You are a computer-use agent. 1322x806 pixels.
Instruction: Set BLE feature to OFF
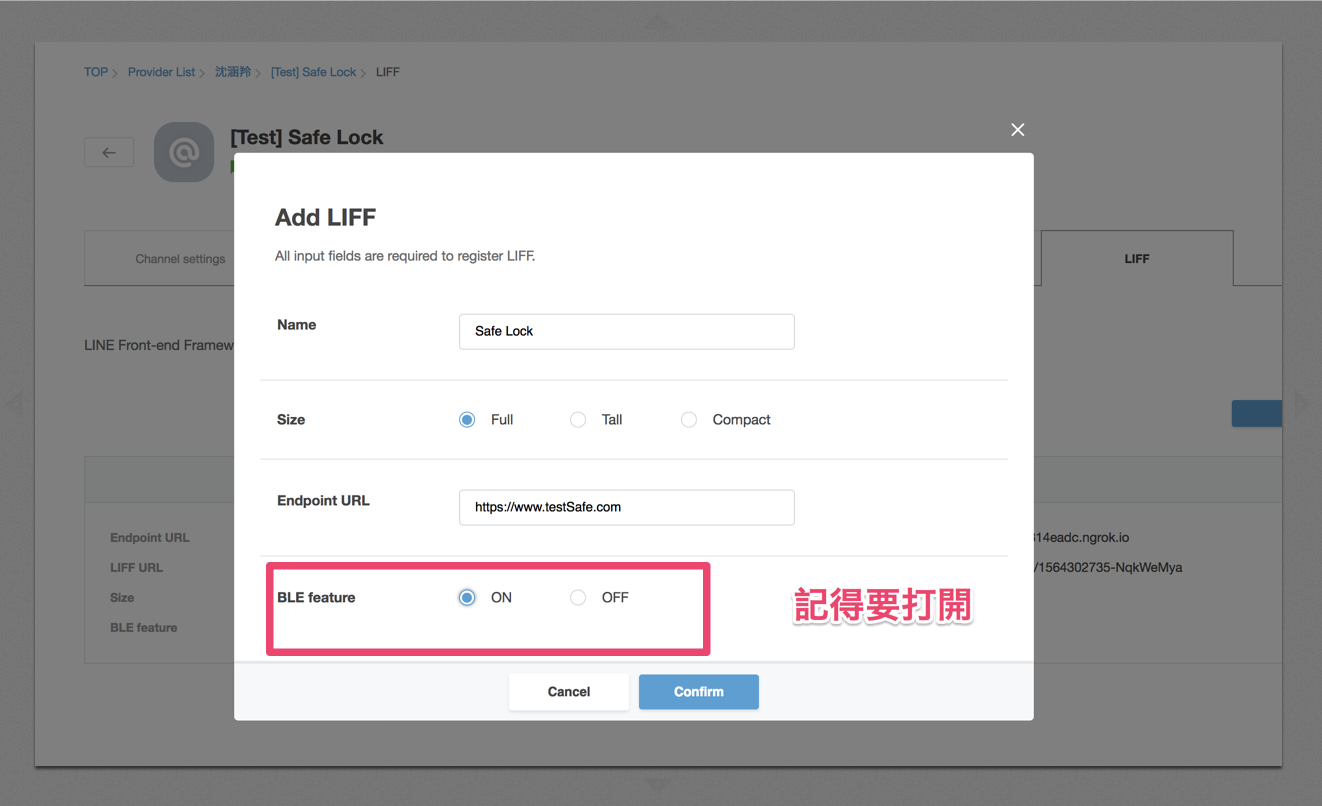[578, 598]
